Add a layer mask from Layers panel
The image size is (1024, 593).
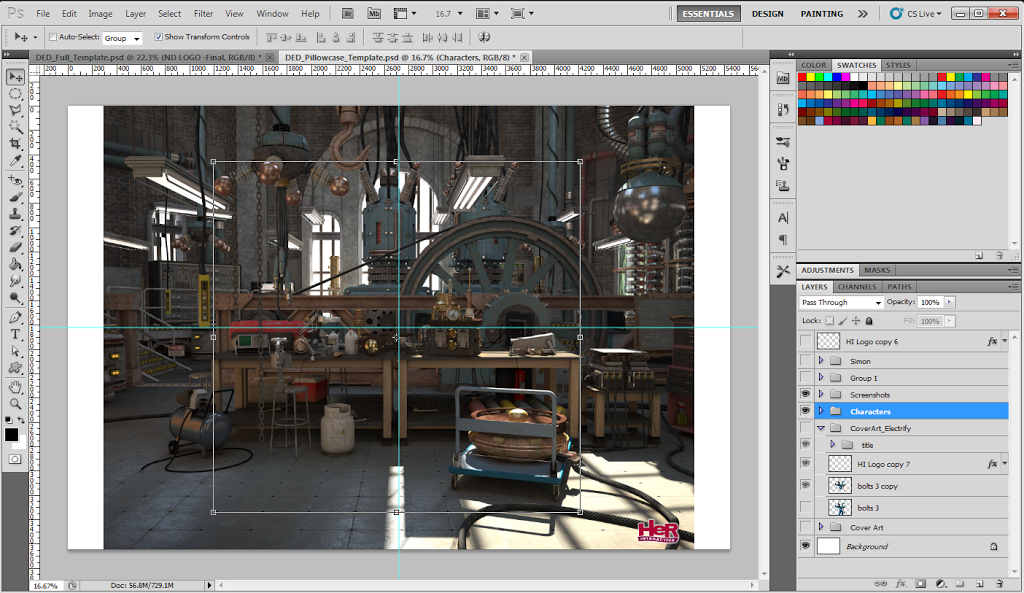click(920, 583)
